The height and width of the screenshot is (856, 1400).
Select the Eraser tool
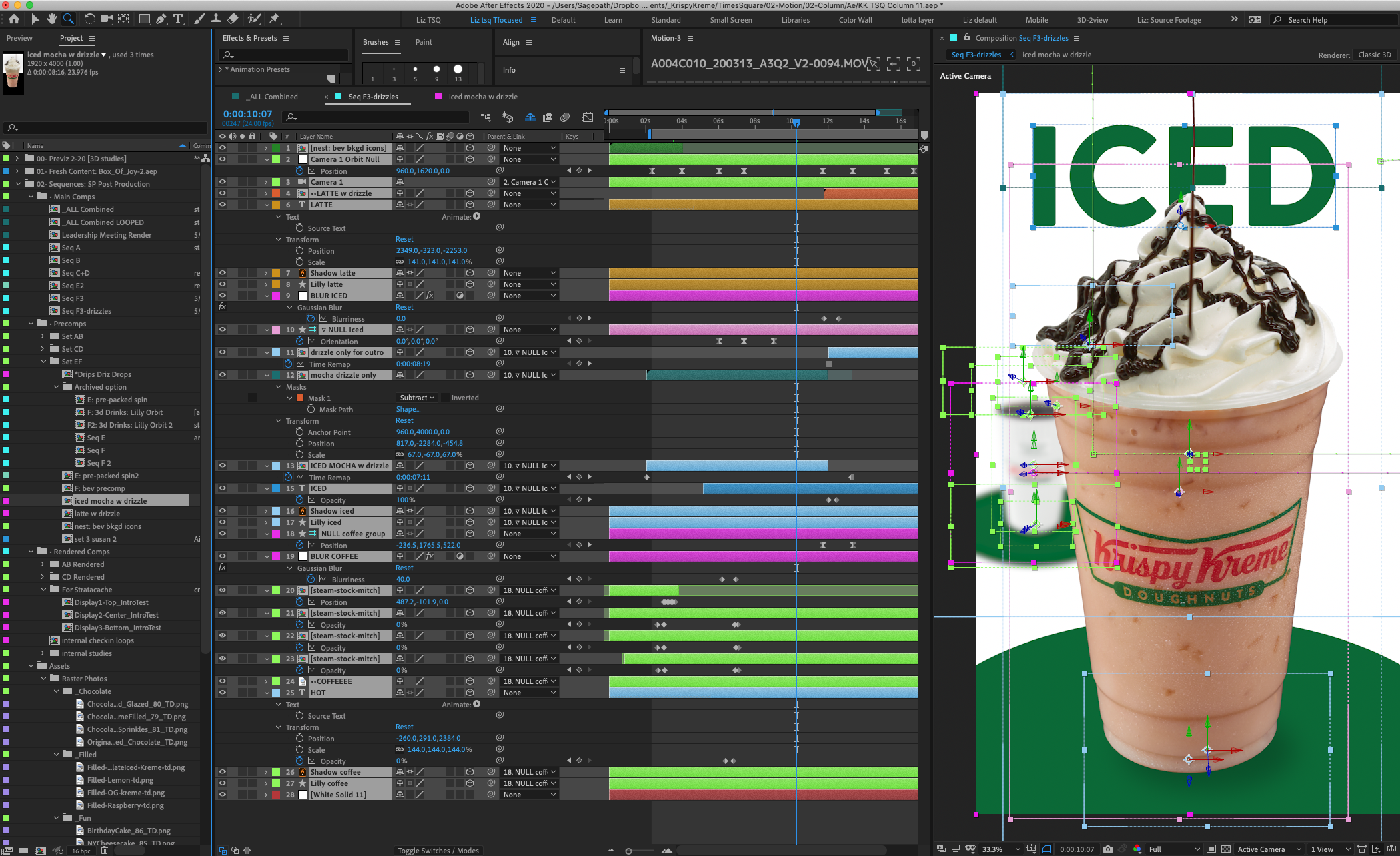[232, 19]
